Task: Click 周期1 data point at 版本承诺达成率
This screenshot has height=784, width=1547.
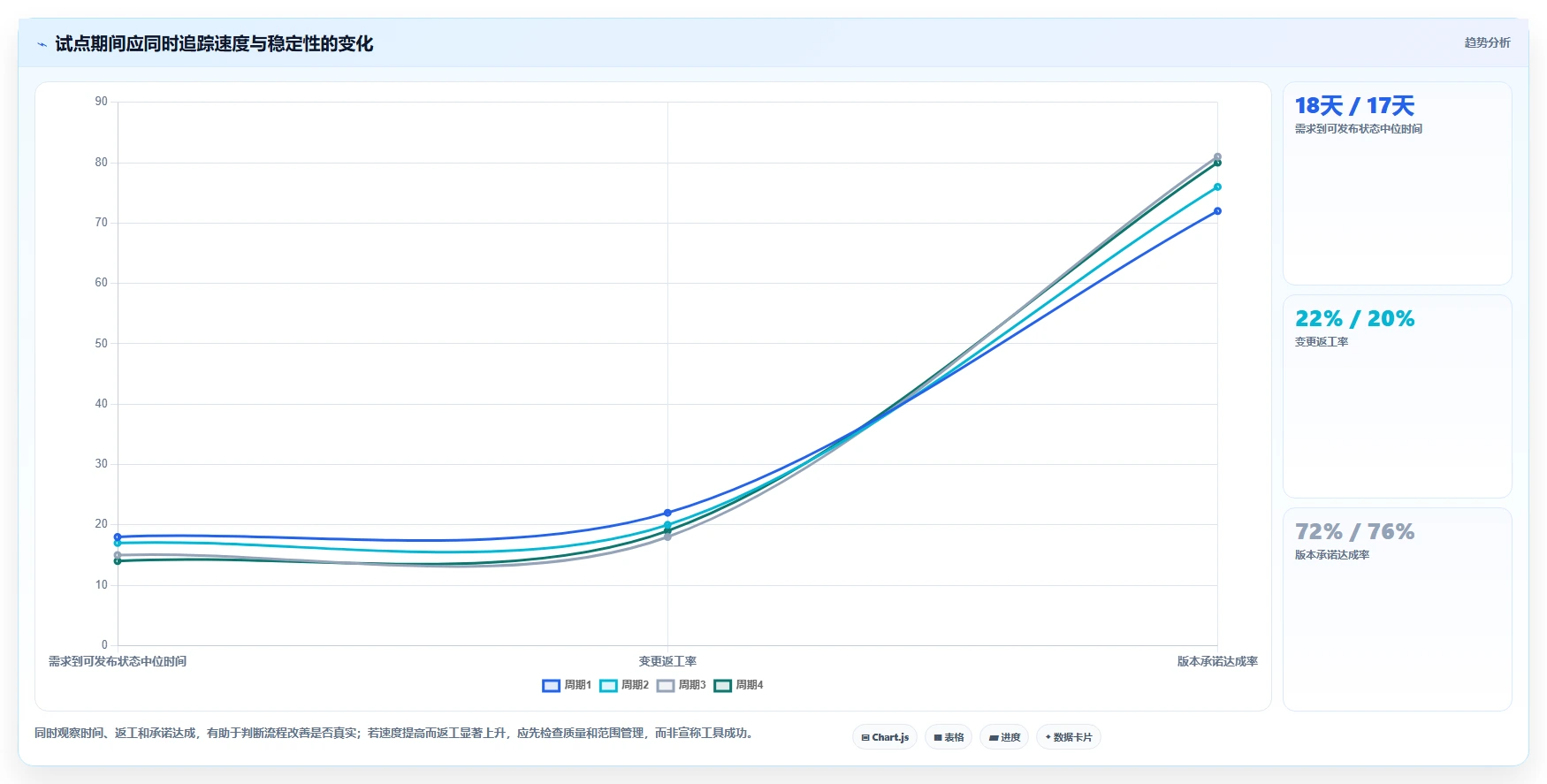Action: tap(1217, 211)
